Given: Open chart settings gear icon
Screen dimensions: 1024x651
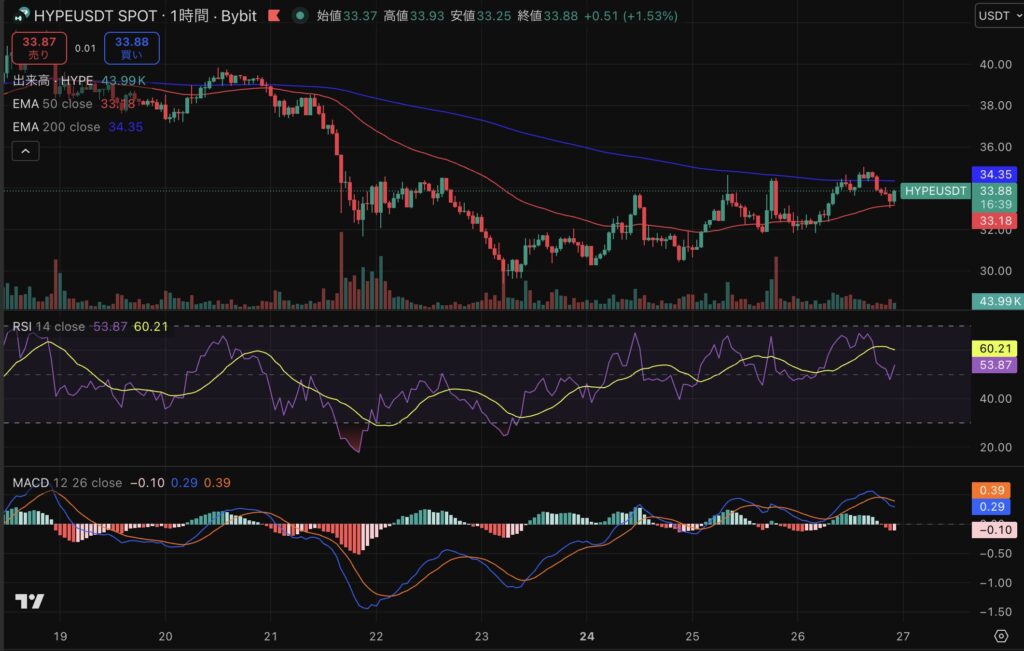Looking at the screenshot, I should point(1000,636).
